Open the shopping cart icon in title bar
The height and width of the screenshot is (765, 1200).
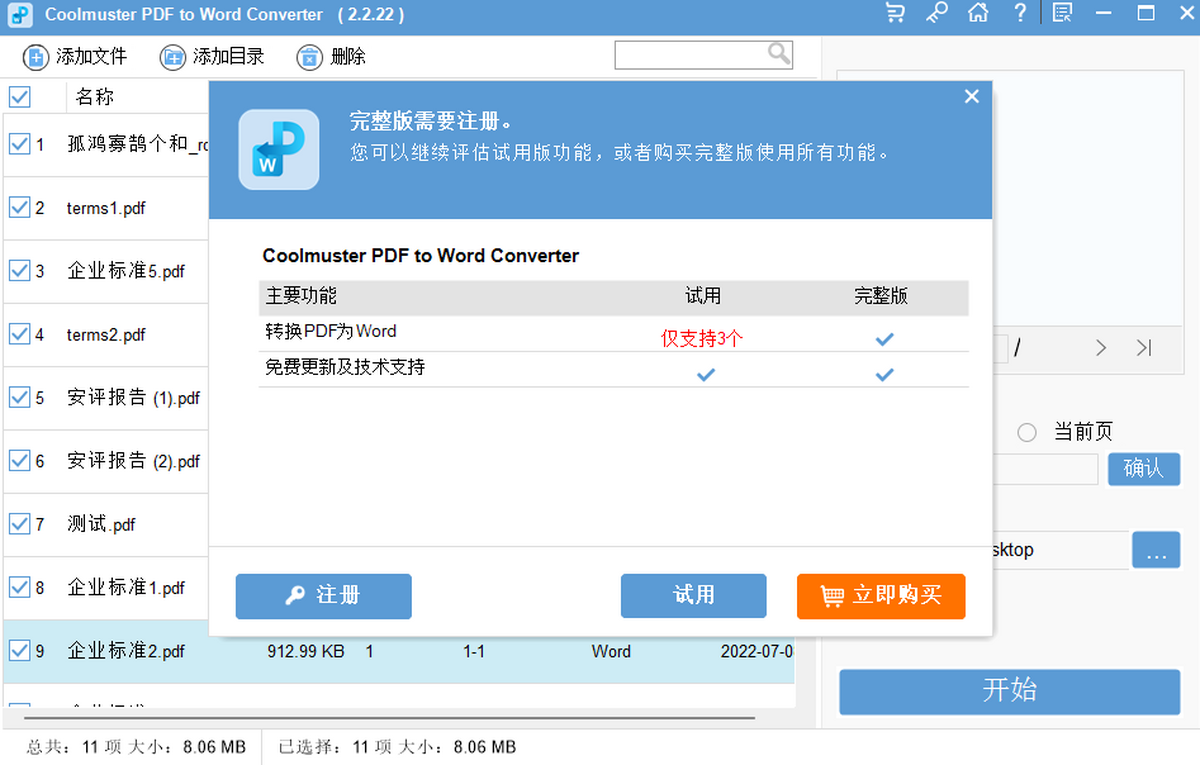point(895,13)
